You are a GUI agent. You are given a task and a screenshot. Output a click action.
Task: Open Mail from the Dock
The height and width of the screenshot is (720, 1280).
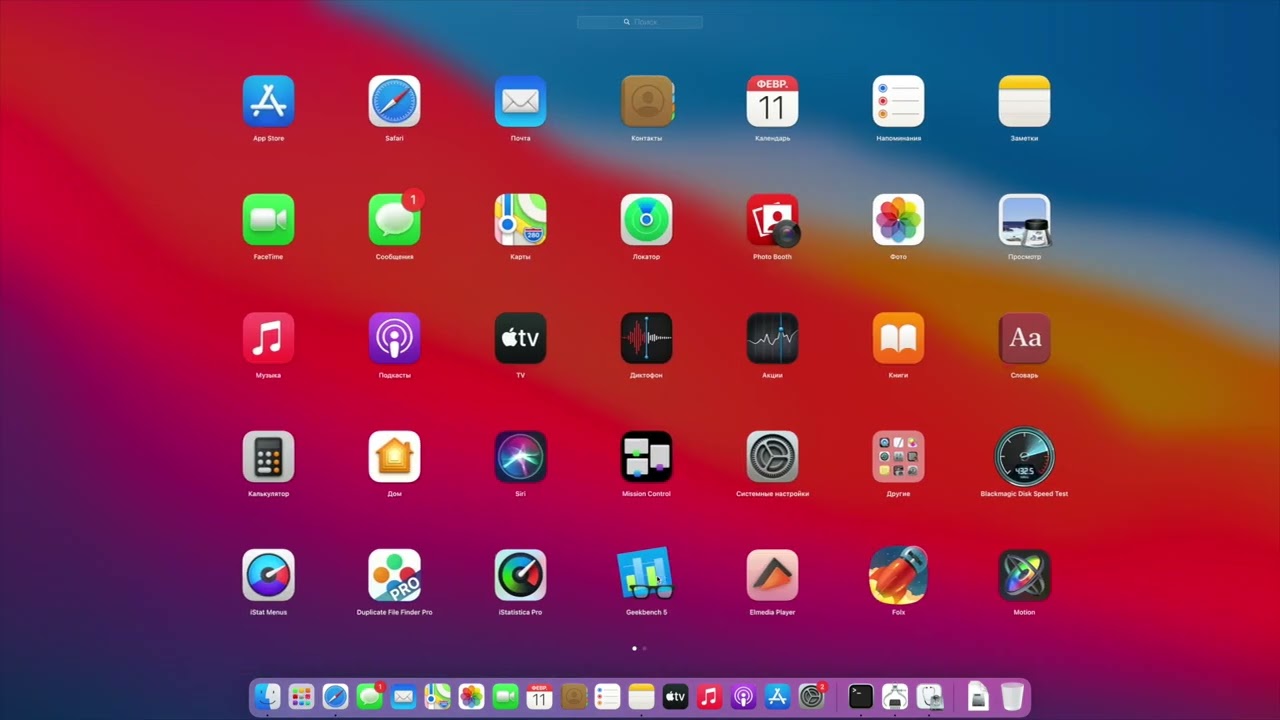click(403, 696)
